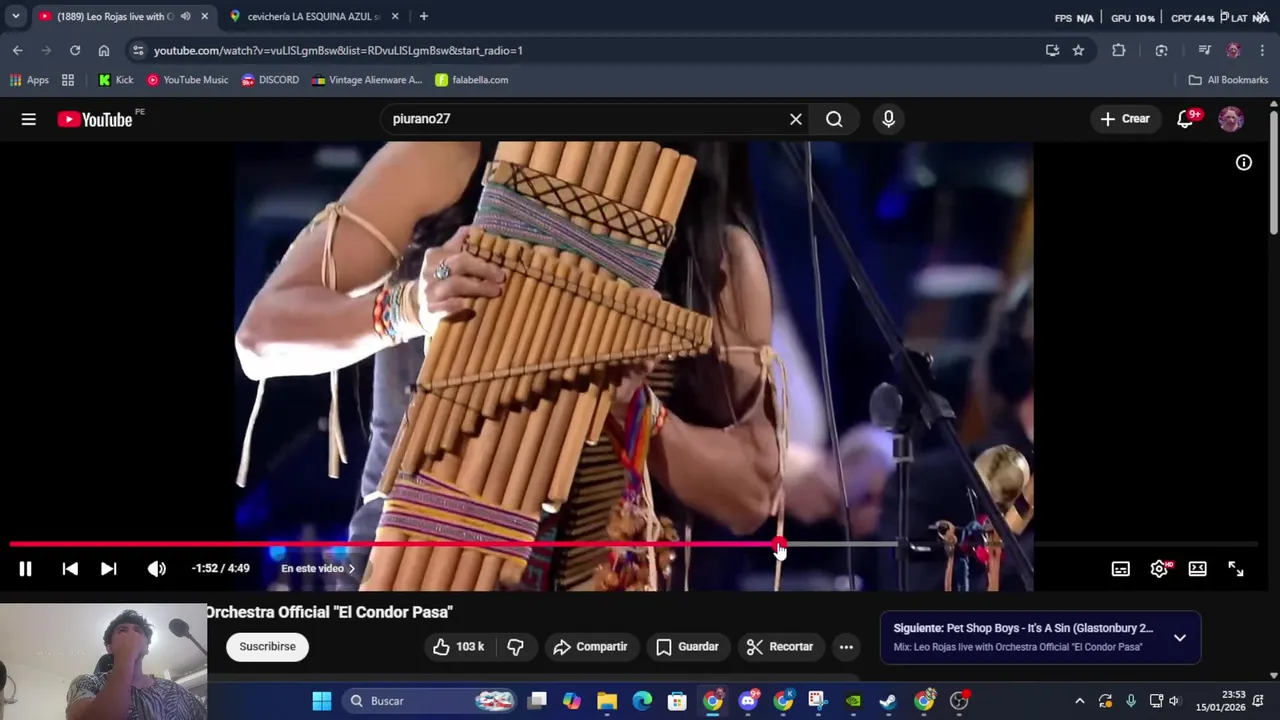The width and height of the screenshot is (1280, 720).
Task: Install app icon in address bar
Action: tap(1052, 50)
